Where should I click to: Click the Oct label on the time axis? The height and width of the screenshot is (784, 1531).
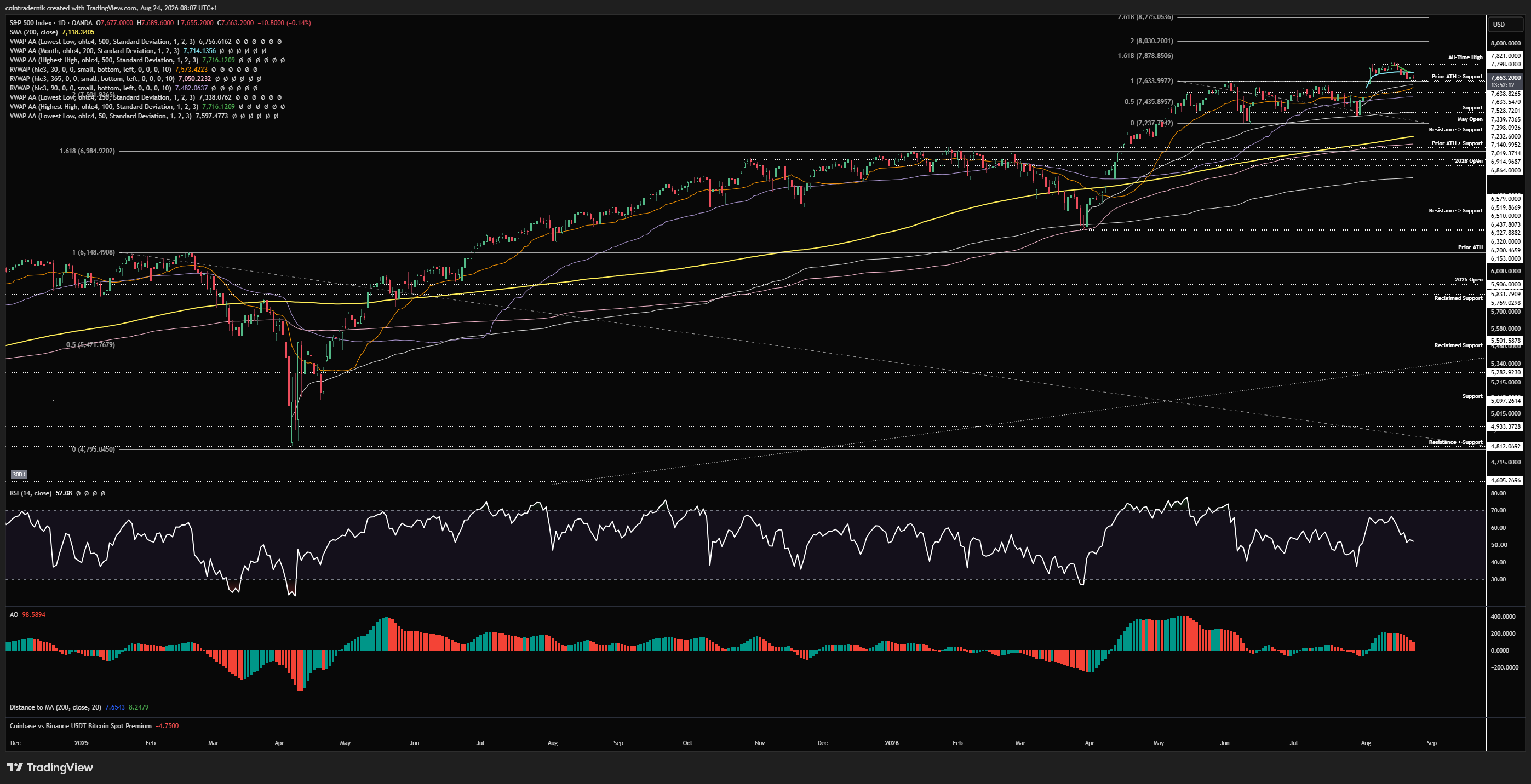pyautogui.click(x=687, y=743)
